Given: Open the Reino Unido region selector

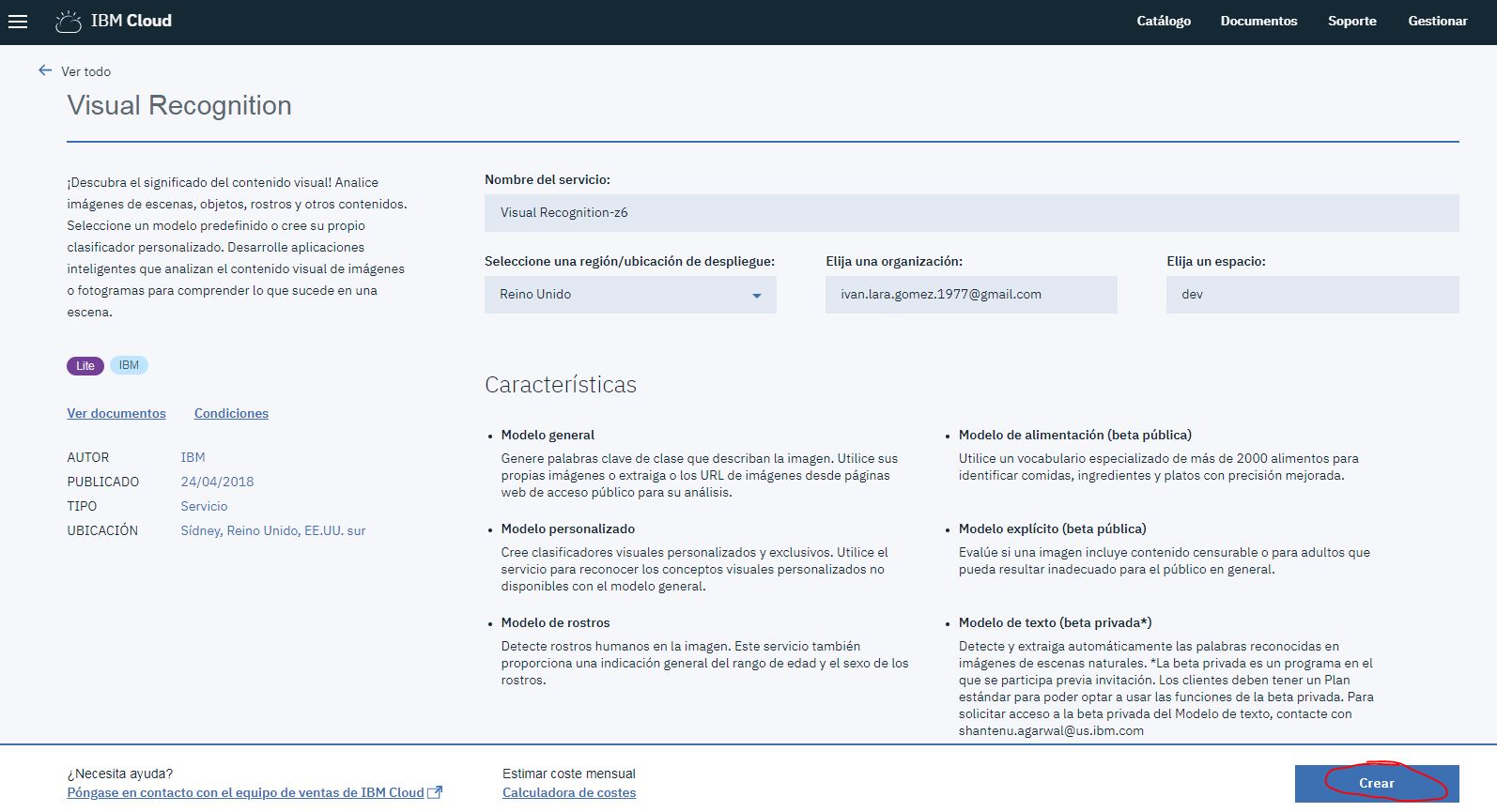Looking at the screenshot, I should click(x=630, y=295).
